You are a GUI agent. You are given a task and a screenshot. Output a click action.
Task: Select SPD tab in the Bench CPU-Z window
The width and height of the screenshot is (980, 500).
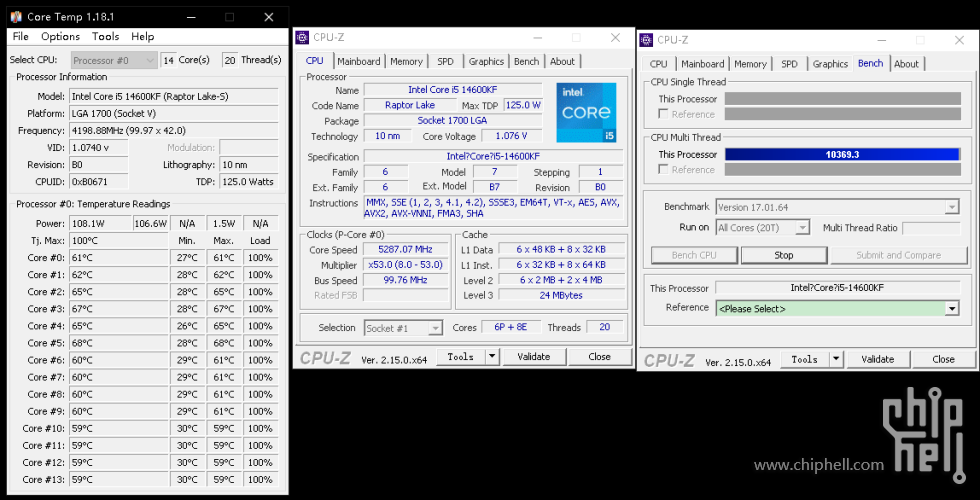pyautogui.click(x=789, y=64)
